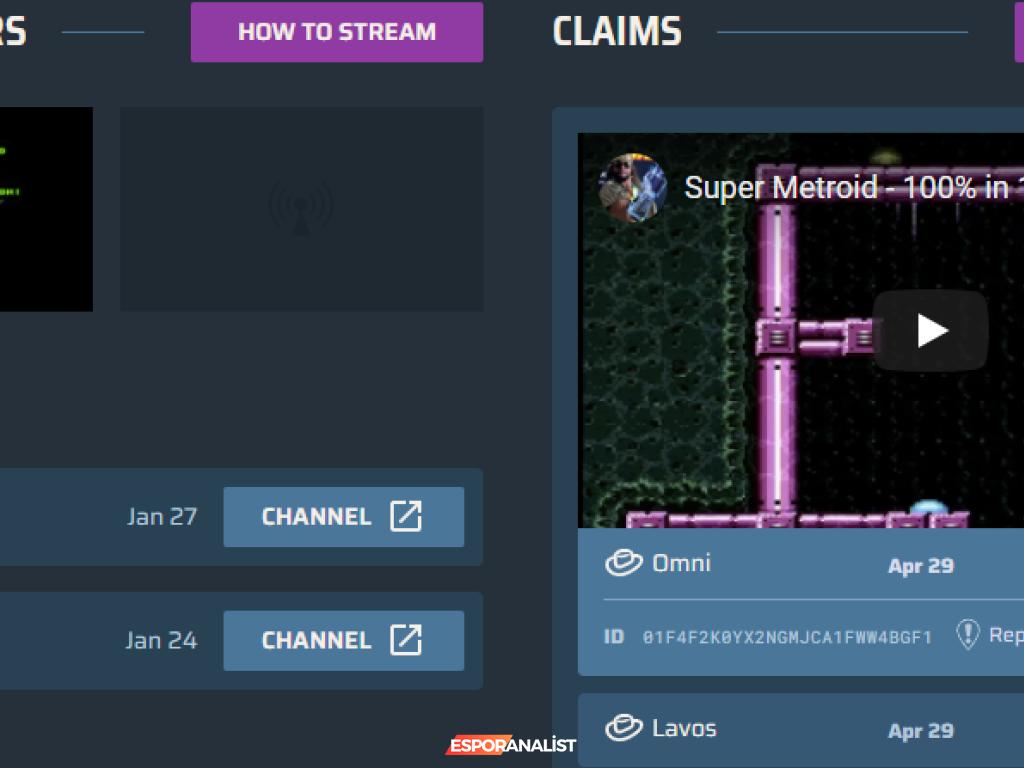1024x768 pixels.
Task: Open the Jan 24 CHANNEL button
Action: click(344, 641)
